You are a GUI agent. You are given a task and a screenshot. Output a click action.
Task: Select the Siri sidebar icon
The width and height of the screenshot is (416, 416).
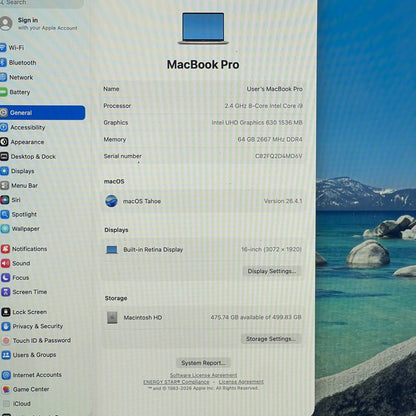click(4, 200)
